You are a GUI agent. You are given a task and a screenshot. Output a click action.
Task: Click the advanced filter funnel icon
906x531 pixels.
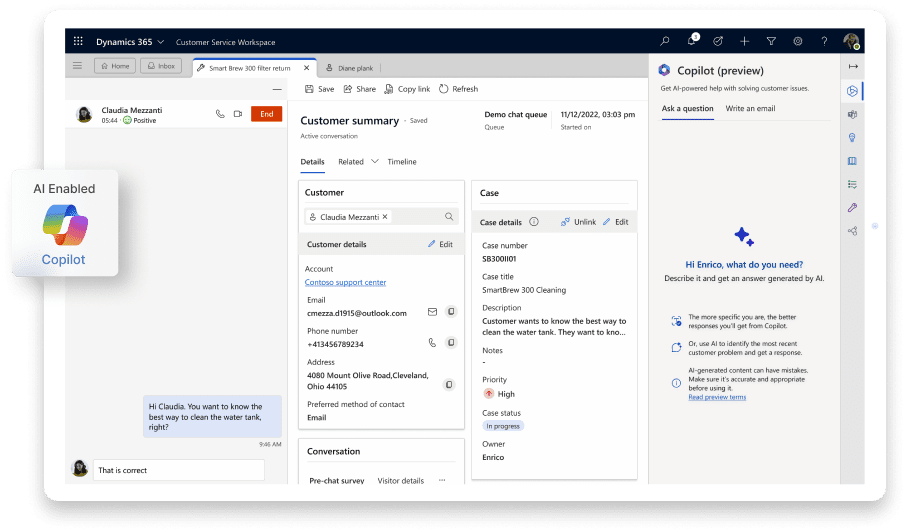pyautogui.click(x=771, y=41)
